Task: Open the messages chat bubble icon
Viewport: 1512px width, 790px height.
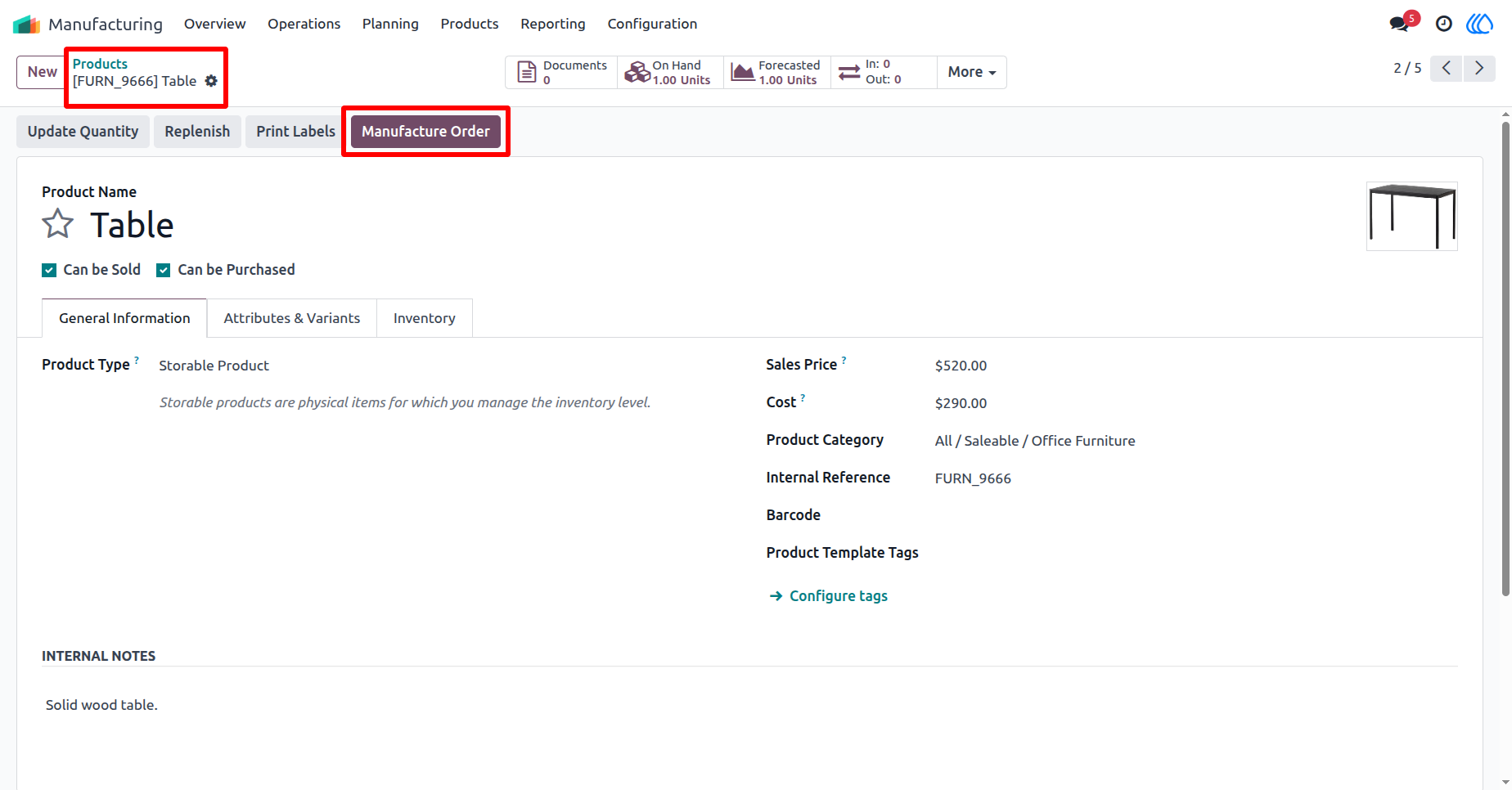Action: click(x=1401, y=23)
